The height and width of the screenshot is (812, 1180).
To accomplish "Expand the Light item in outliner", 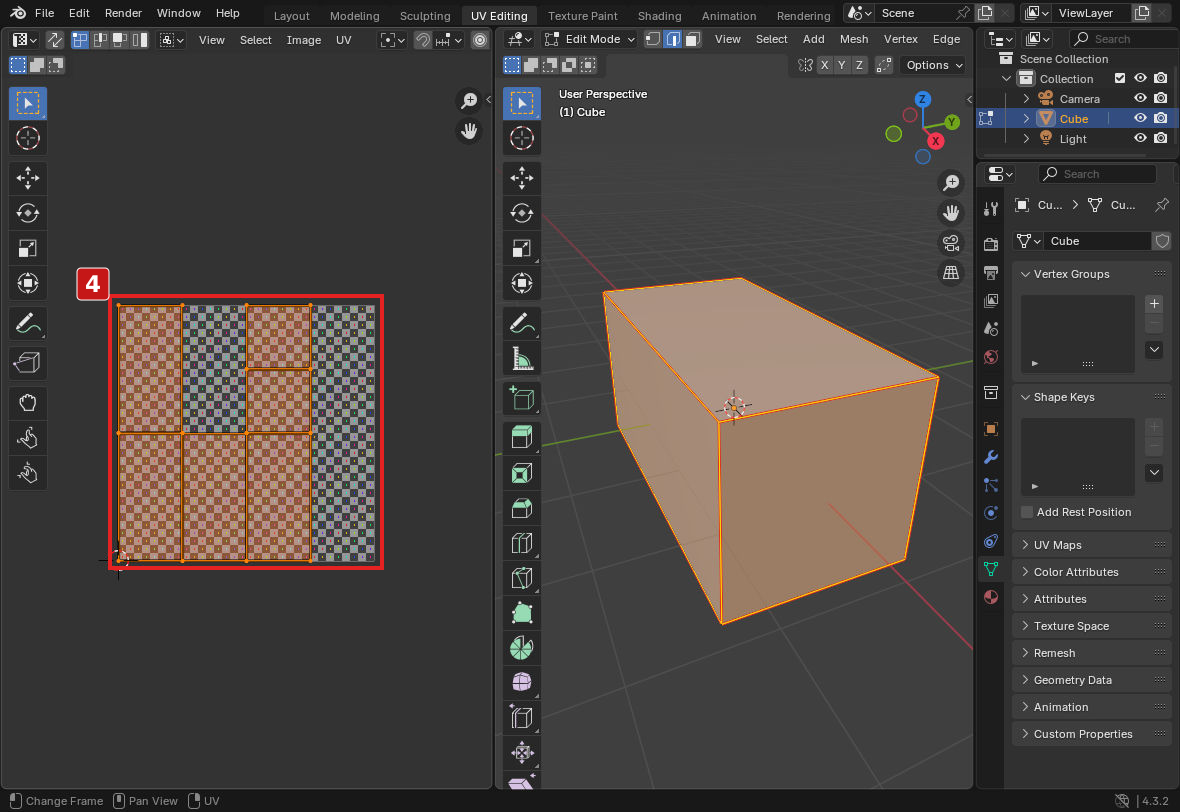I will click(1026, 138).
